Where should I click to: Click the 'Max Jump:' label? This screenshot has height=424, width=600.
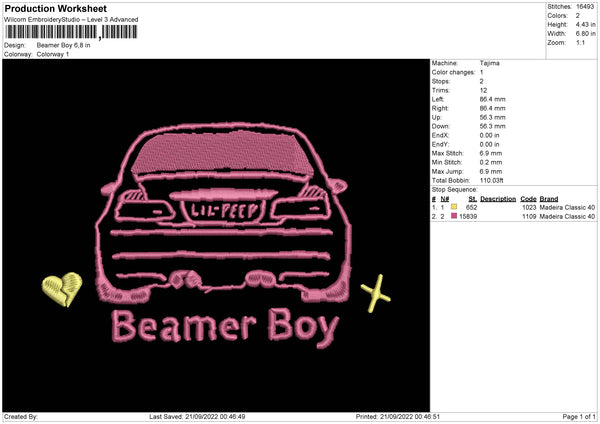(x=448, y=171)
